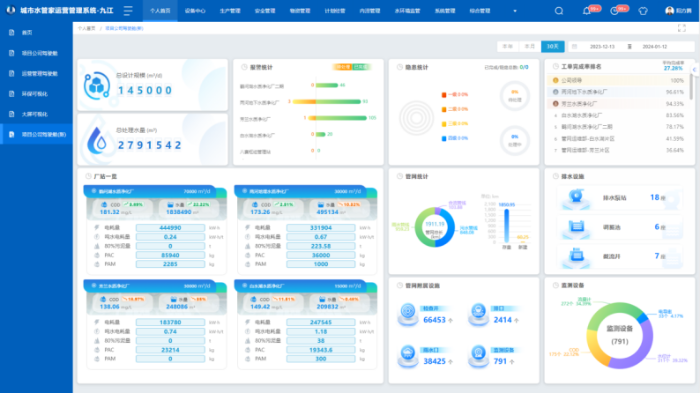Viewport: 700px width, 393px height.
Task: Click the shirt theme icon in header
Action: click(643, 11)
